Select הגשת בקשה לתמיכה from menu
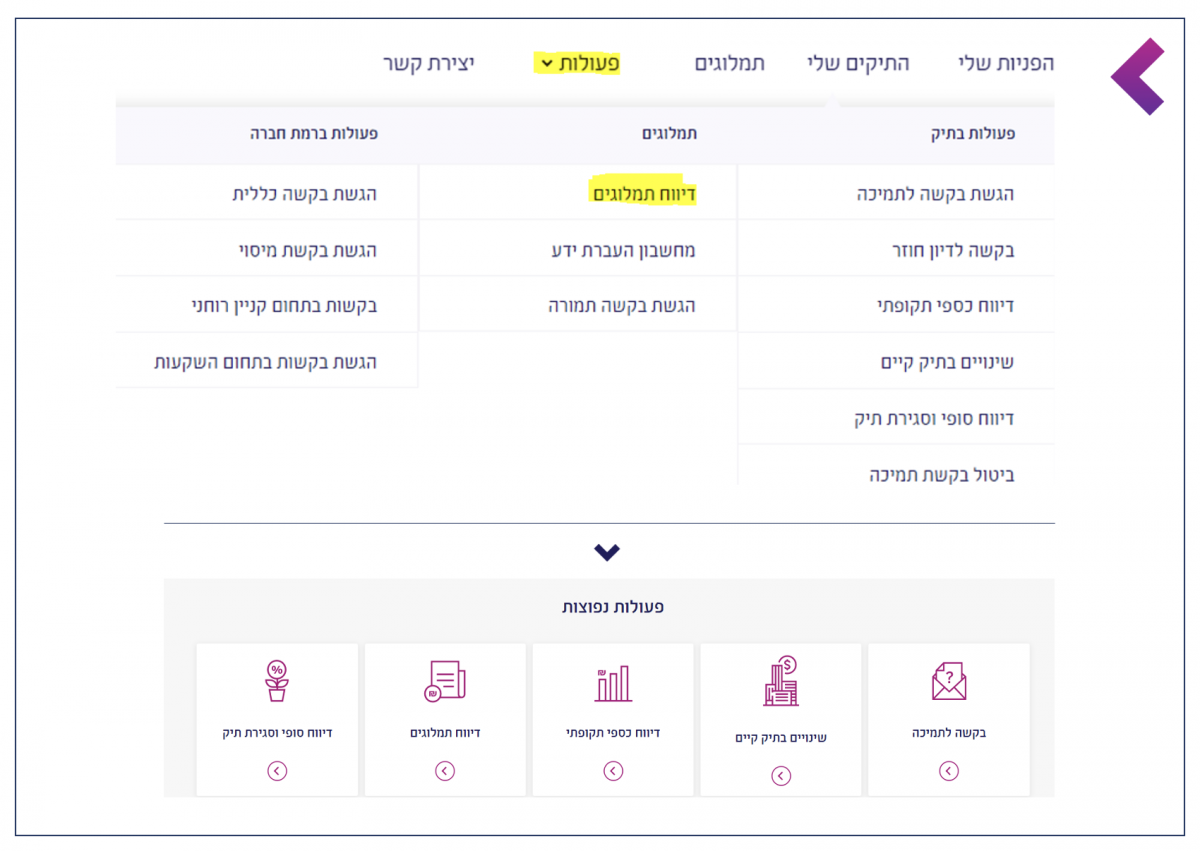The width and height of the screenshot is (1200, 851). pyautogui.click(x=935, y=194)
